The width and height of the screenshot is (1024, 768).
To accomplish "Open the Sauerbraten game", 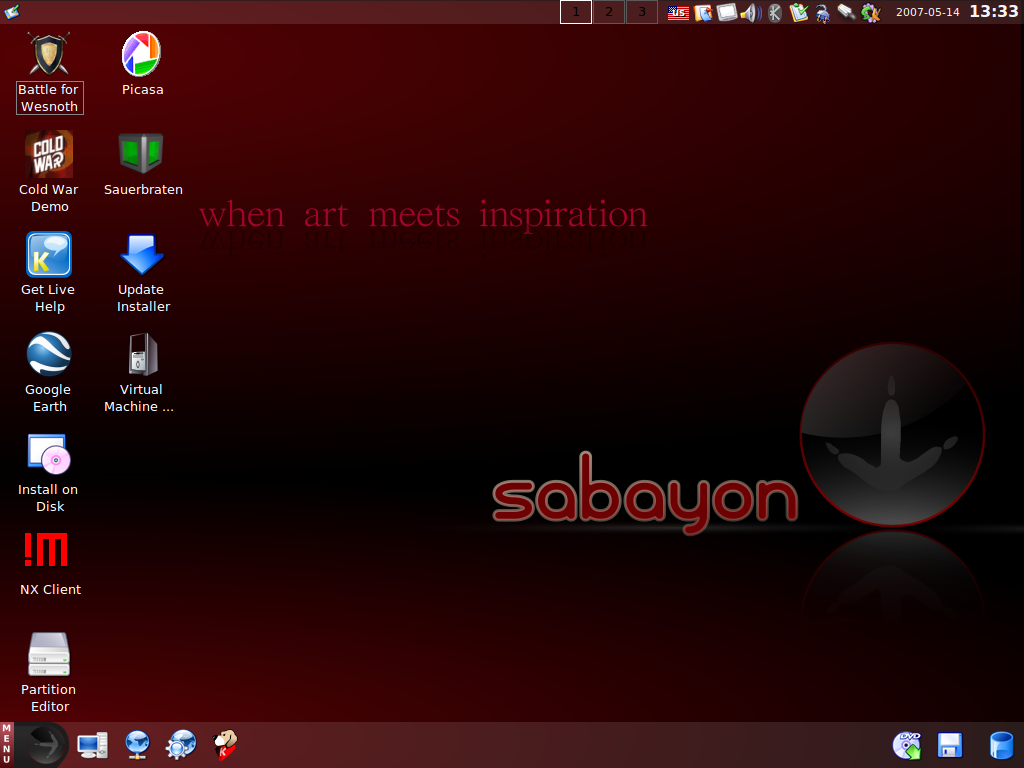I will (x=142, y=152).
